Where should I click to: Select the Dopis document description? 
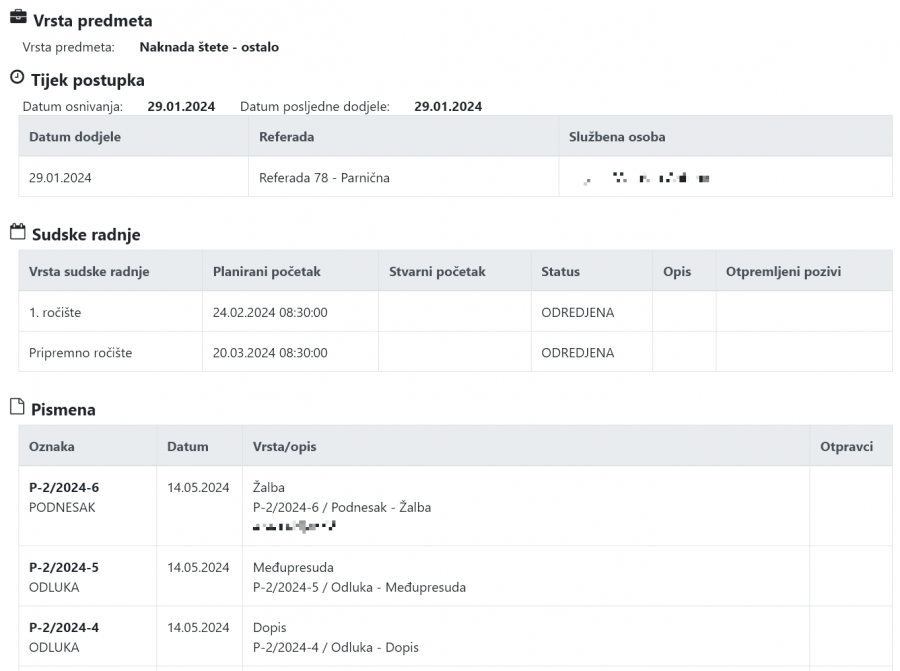point(270,627)
